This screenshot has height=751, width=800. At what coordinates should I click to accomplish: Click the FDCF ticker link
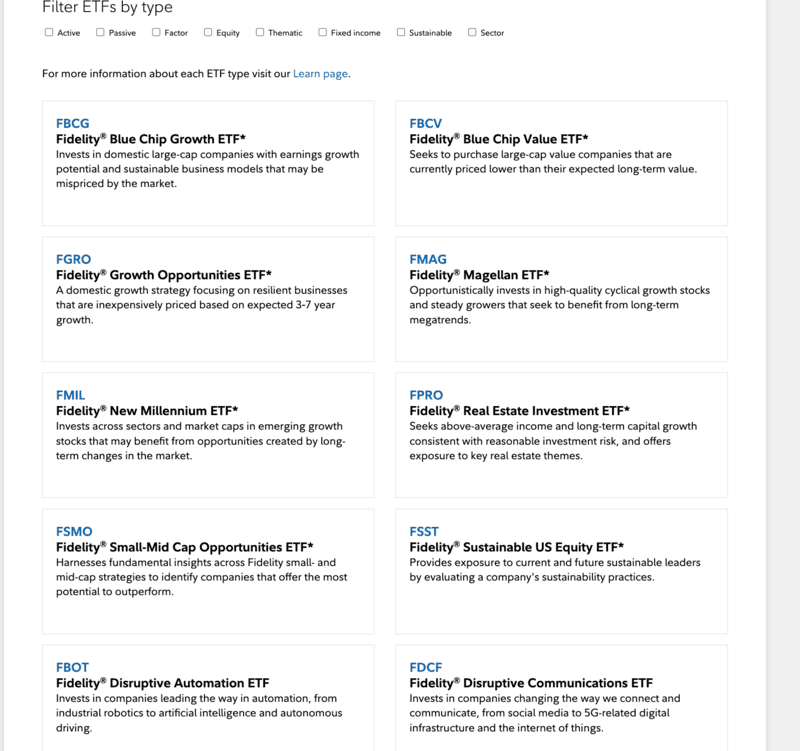pos(426,667)
